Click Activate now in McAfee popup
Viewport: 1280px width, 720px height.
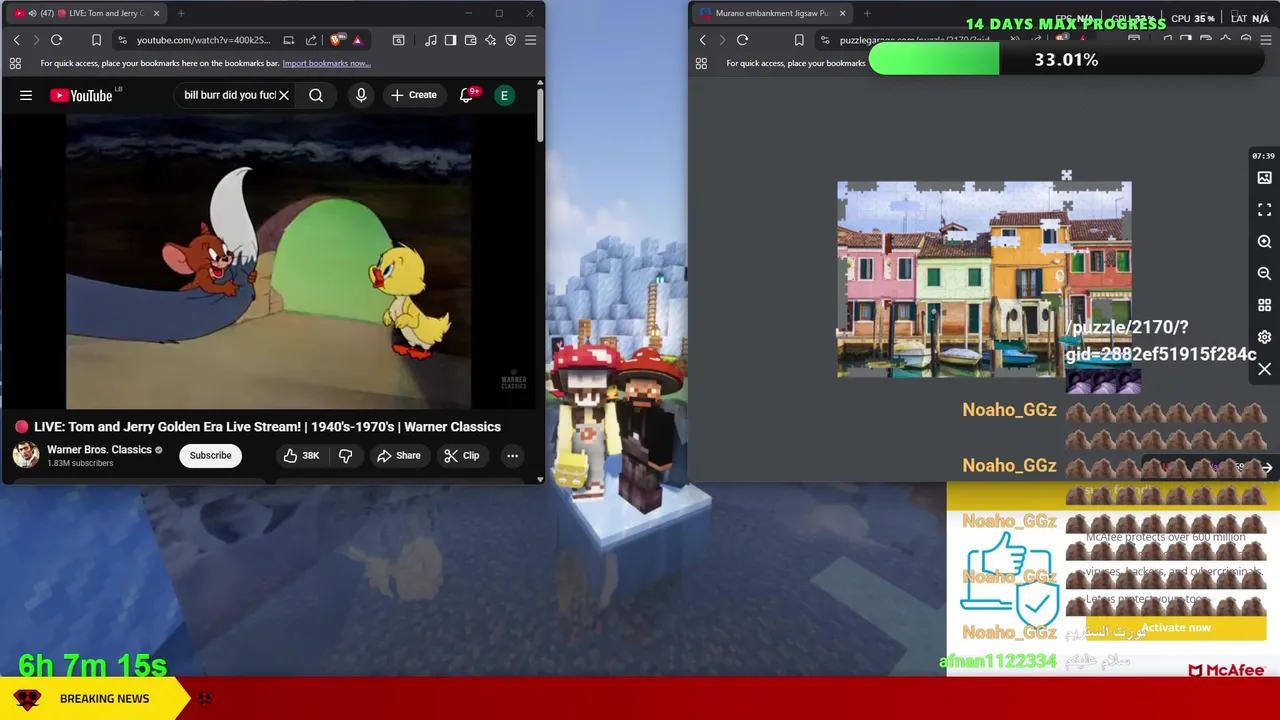coord(1176,628)
